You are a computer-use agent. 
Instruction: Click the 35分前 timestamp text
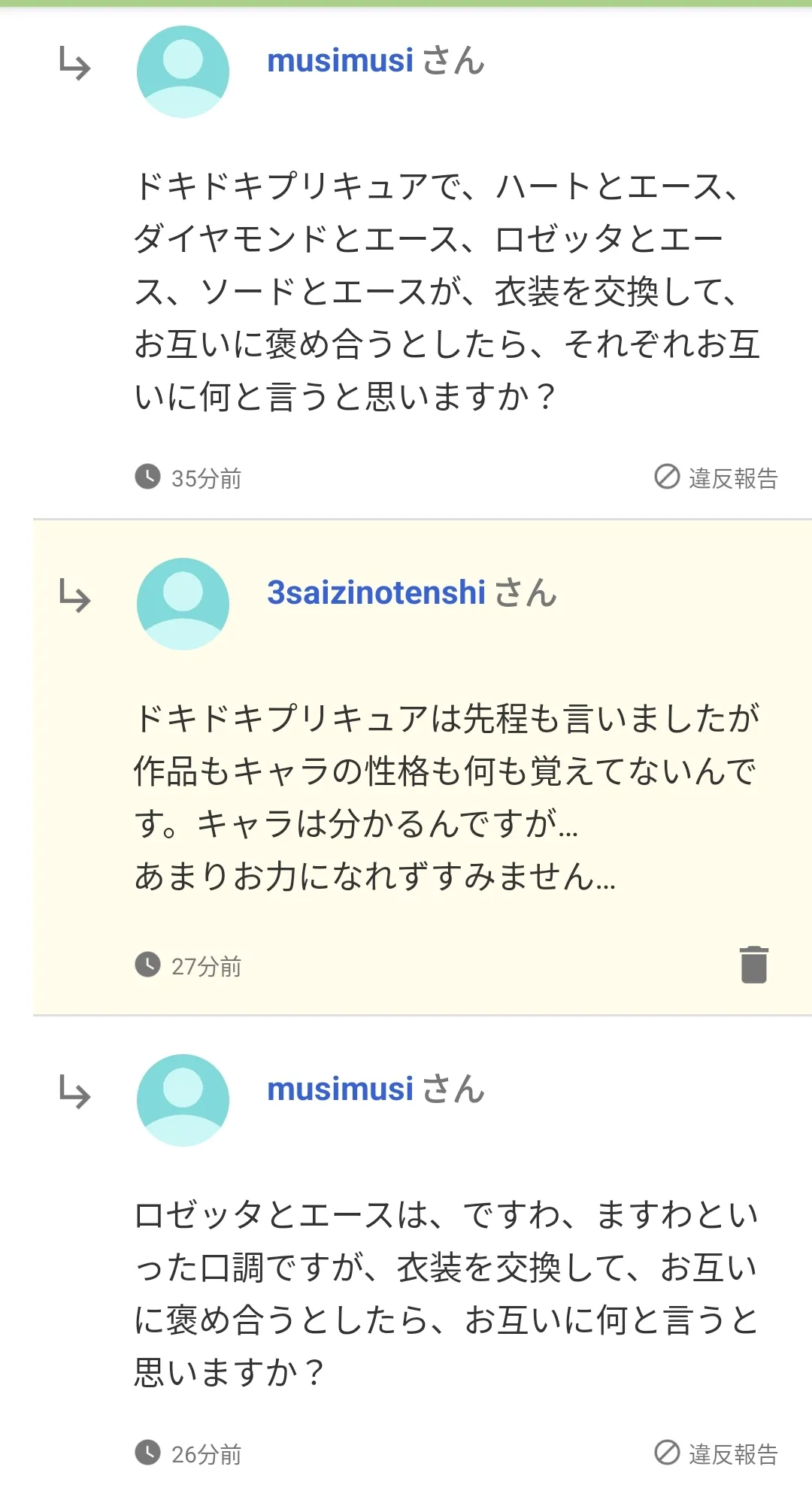(206, 479)
